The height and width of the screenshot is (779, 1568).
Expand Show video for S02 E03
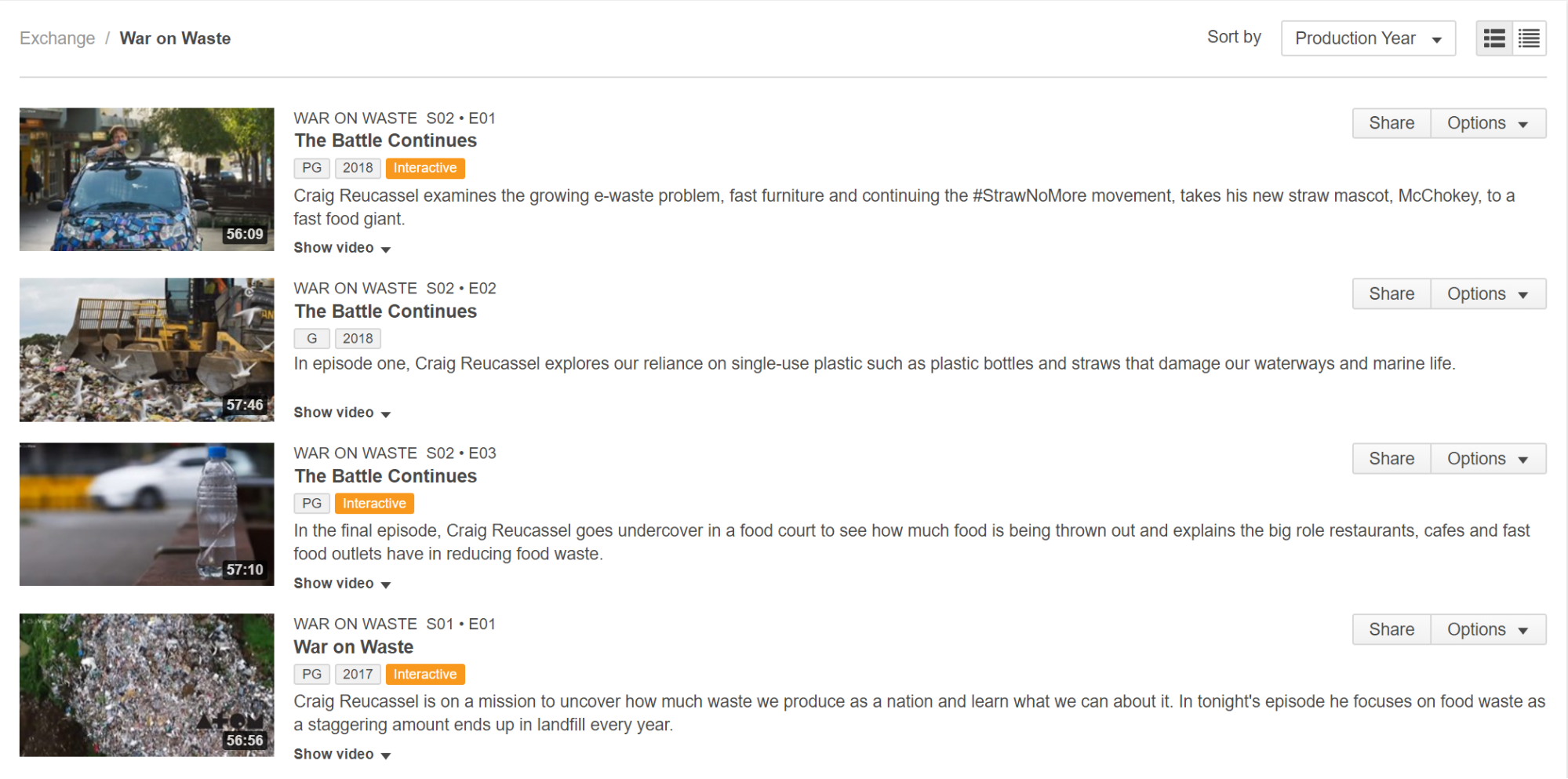(x=342, y=584)
